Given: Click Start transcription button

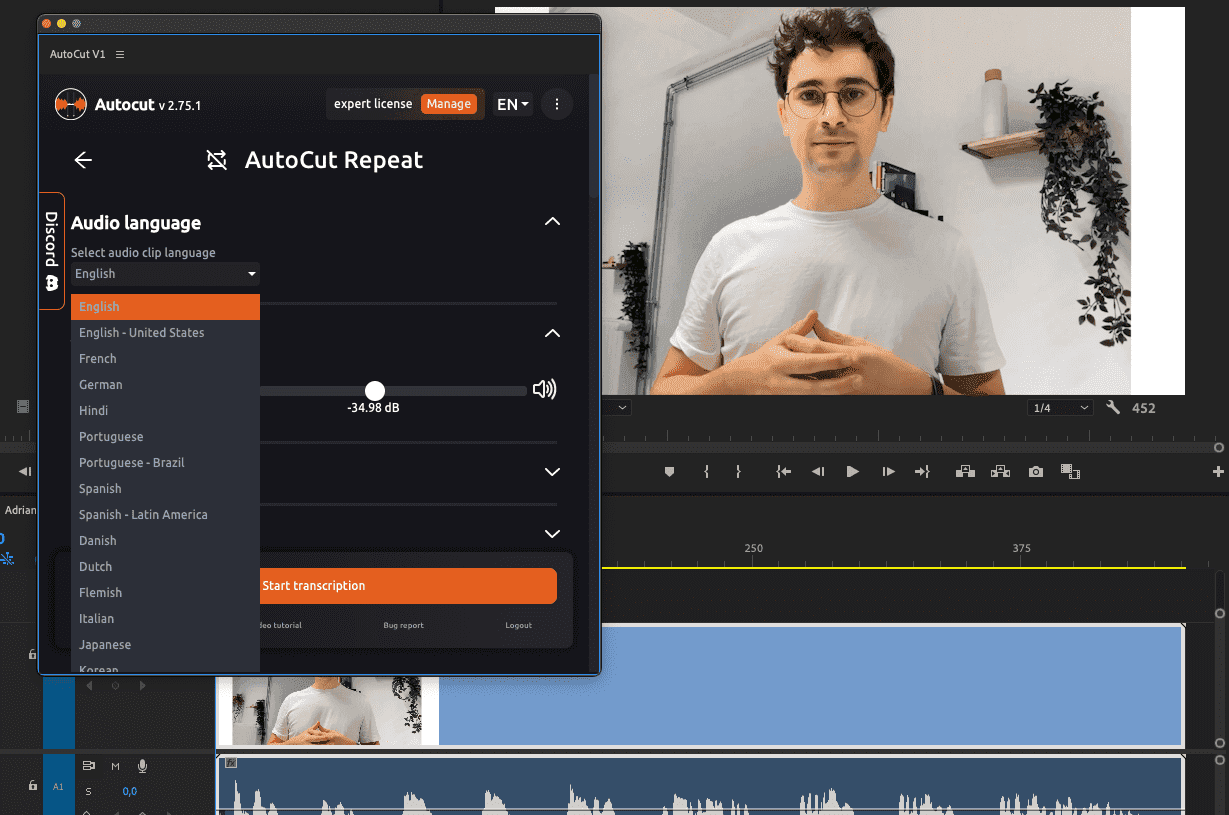Looking at the screenshot, I should coord(408,586).
